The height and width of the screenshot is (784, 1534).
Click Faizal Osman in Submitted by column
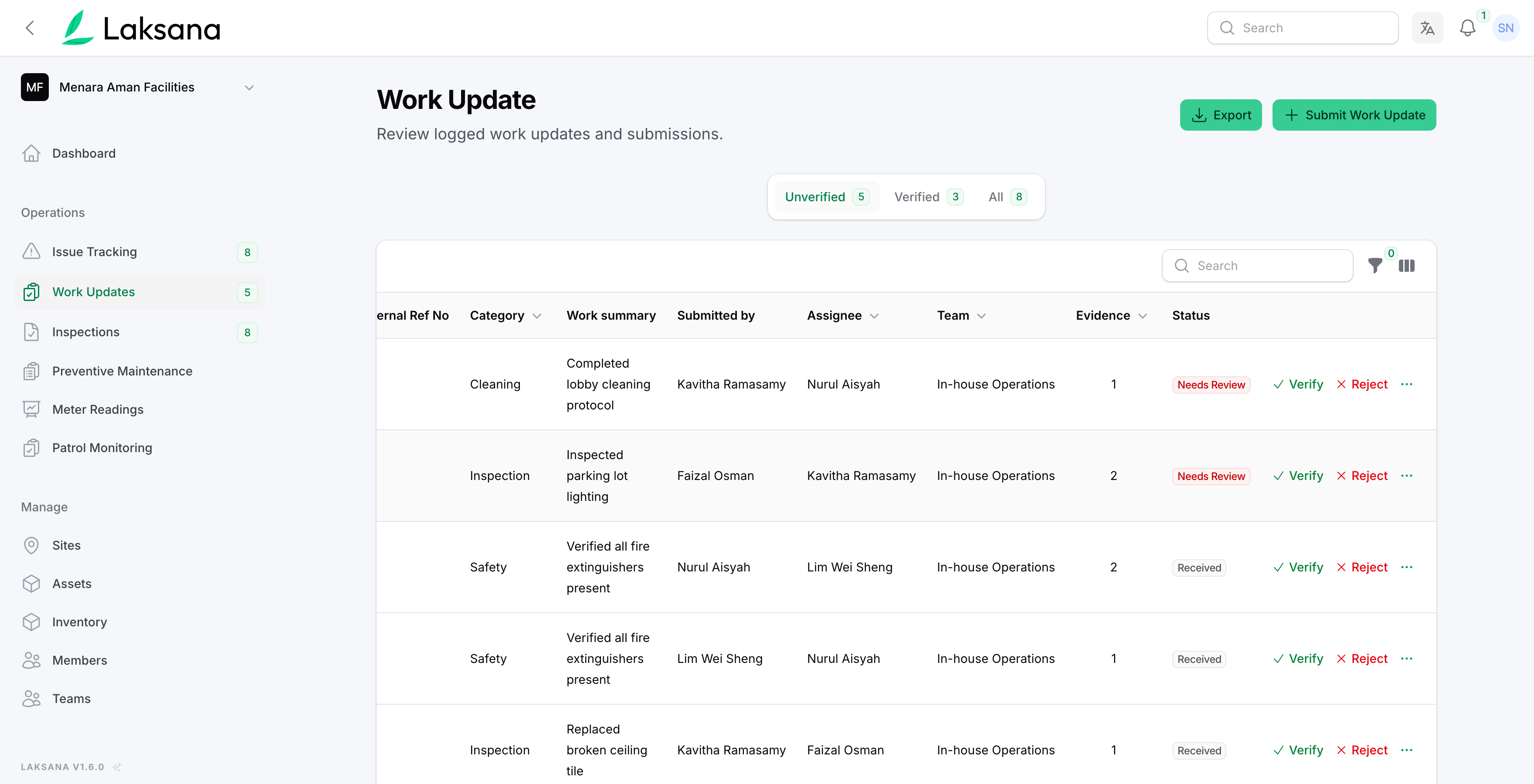[715, 476]
